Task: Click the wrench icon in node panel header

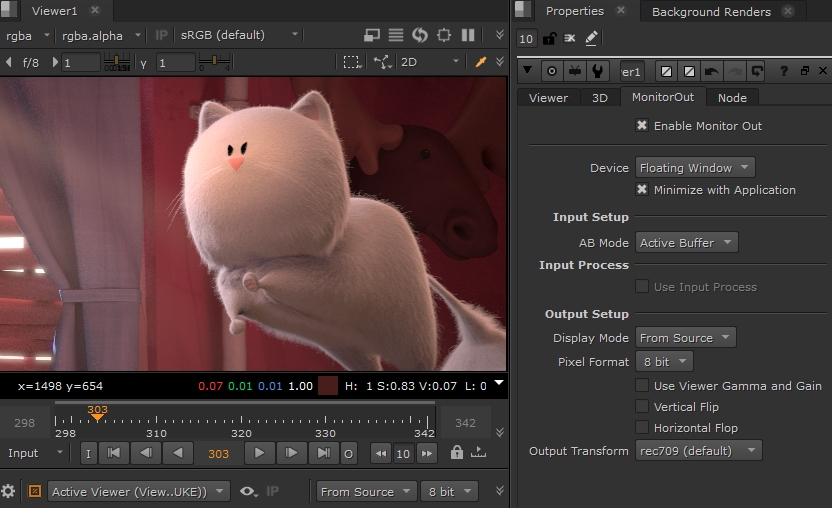Action: pos(597,71)
